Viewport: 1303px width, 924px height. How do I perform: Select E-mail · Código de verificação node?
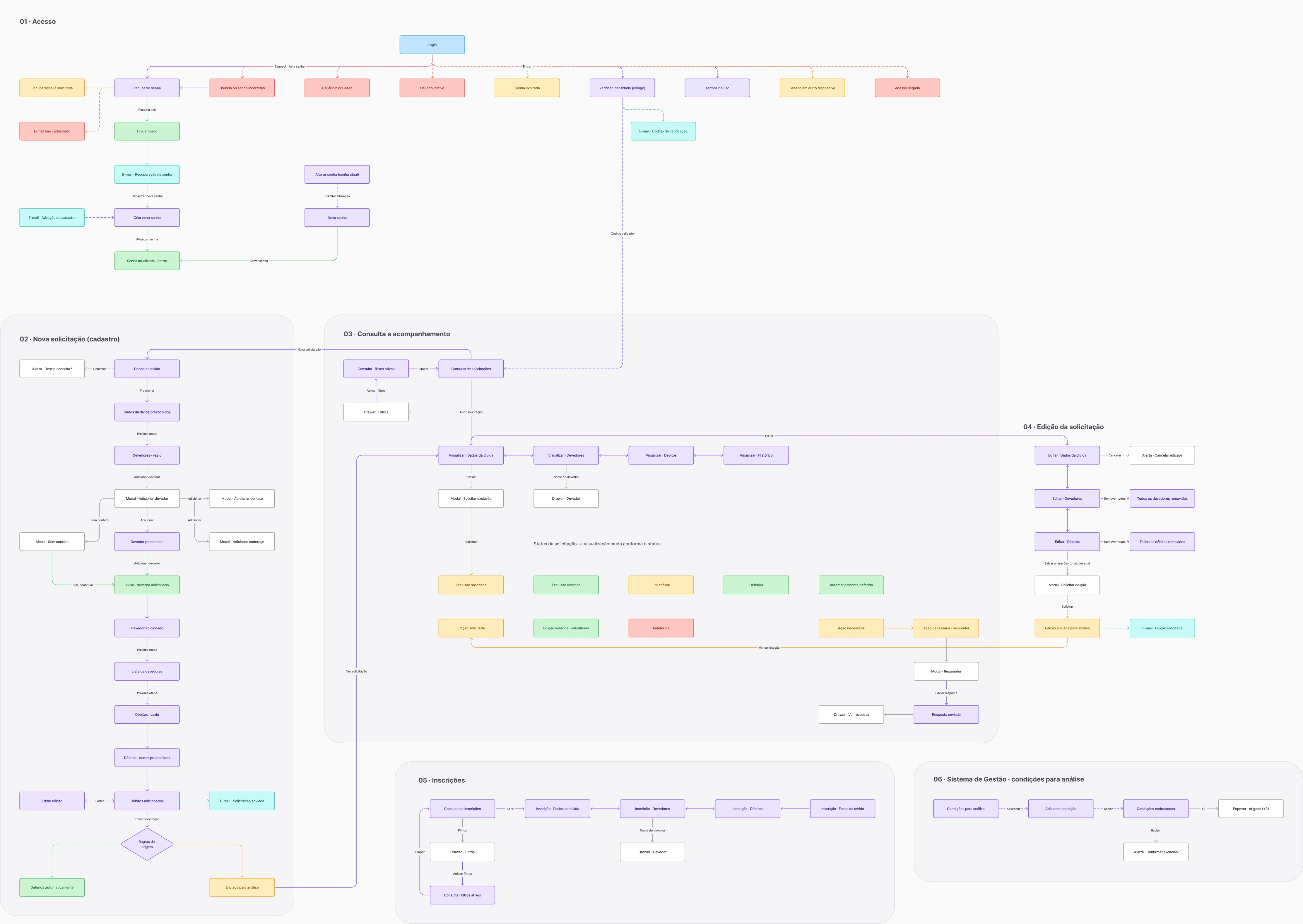[663, 131]
